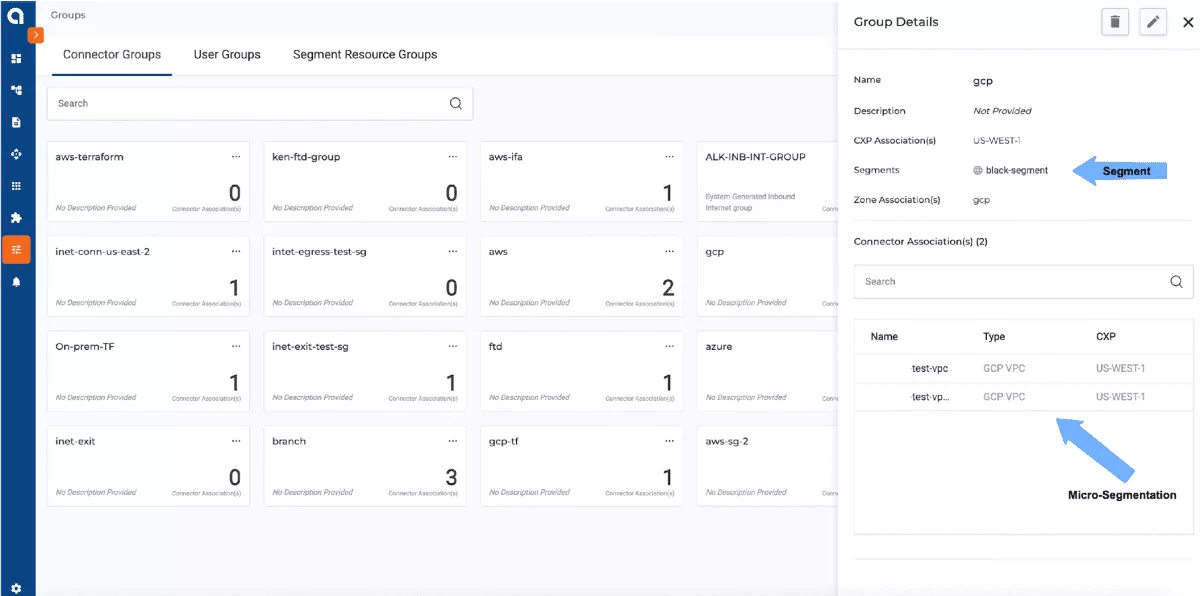Open the bell notifications icon in sidebar
1200x596 pixels.
16,282
